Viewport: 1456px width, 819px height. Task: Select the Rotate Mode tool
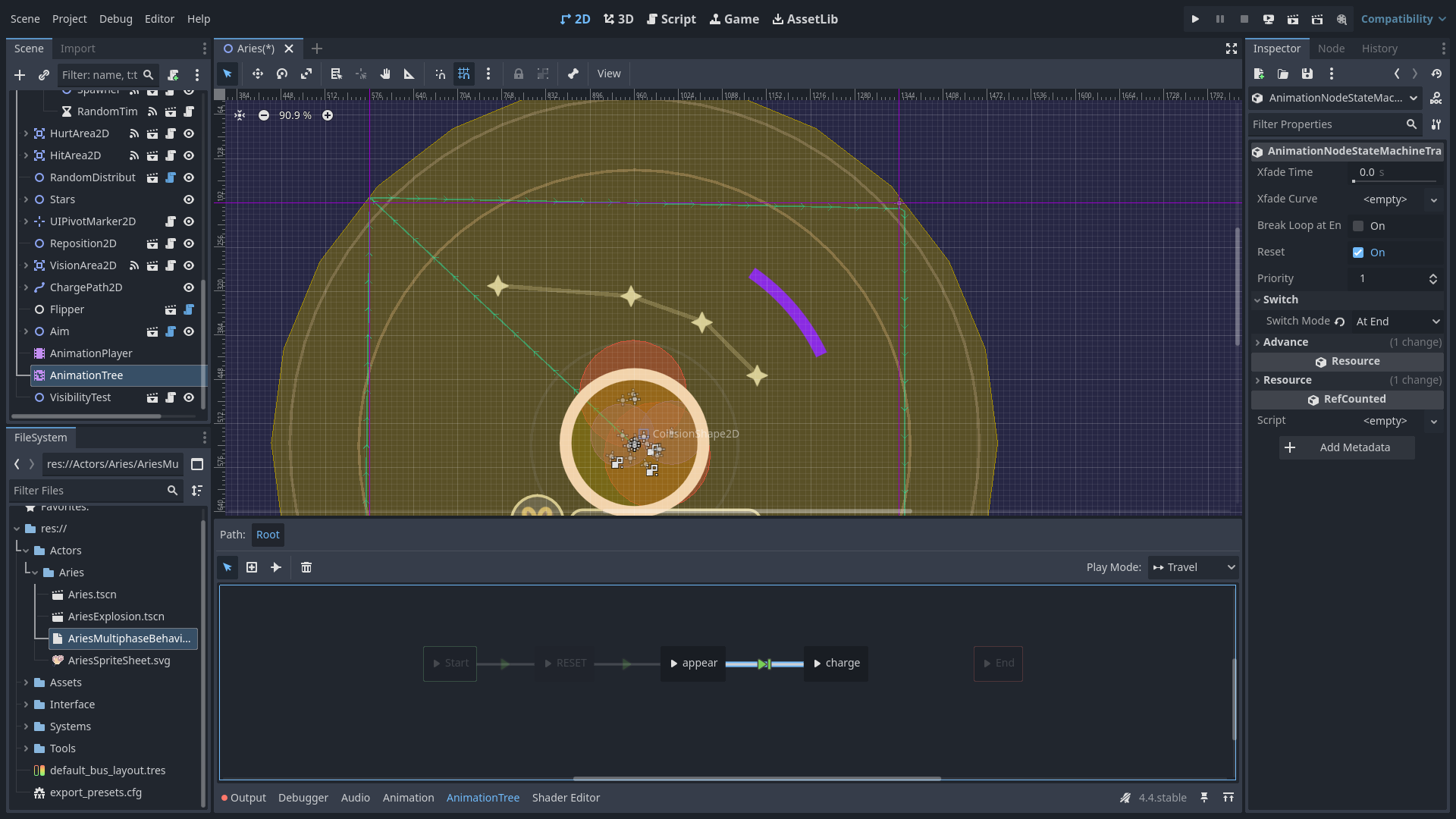pyautogui.click(x=282, y=74)
